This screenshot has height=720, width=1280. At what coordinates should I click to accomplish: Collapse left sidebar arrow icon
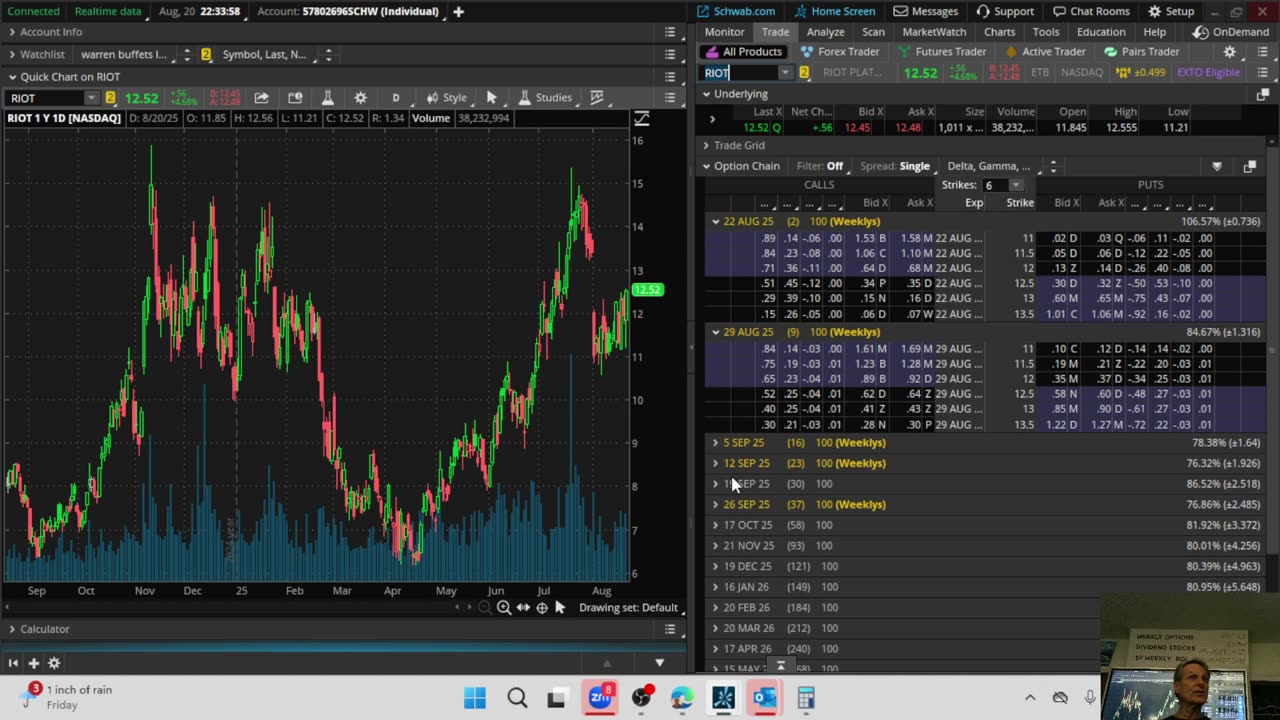13,663
